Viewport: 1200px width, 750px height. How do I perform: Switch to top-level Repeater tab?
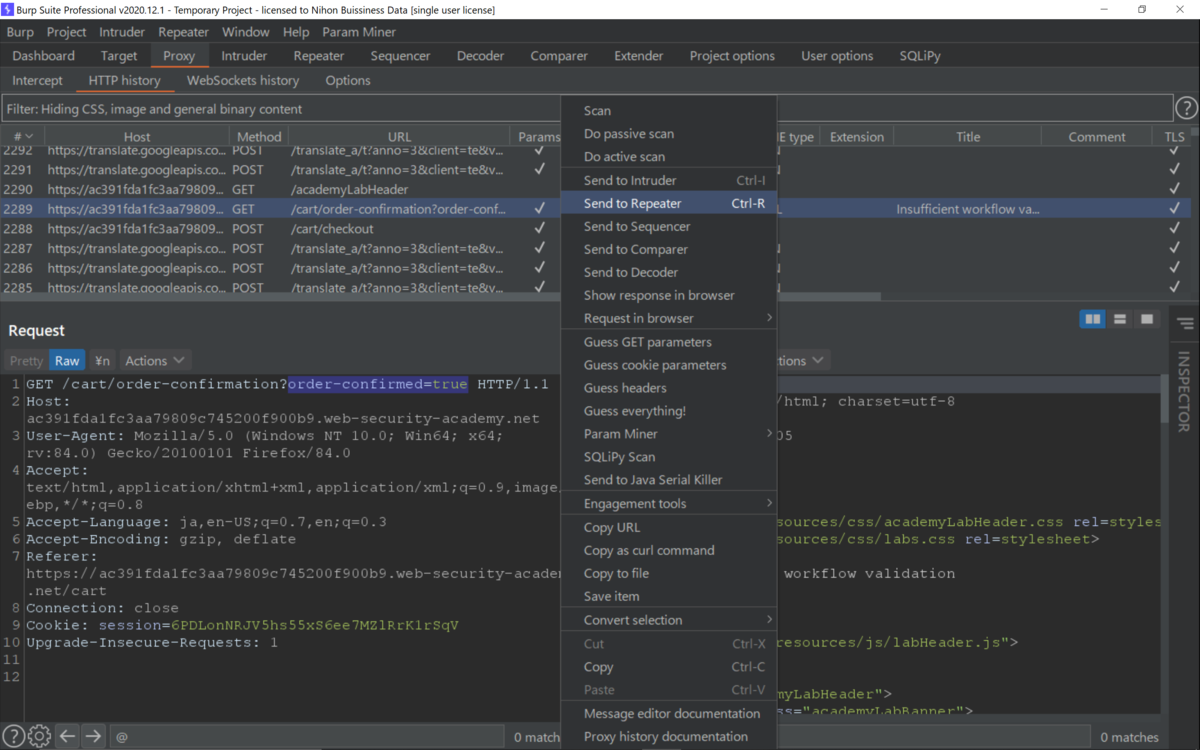[x=319, y=55]
